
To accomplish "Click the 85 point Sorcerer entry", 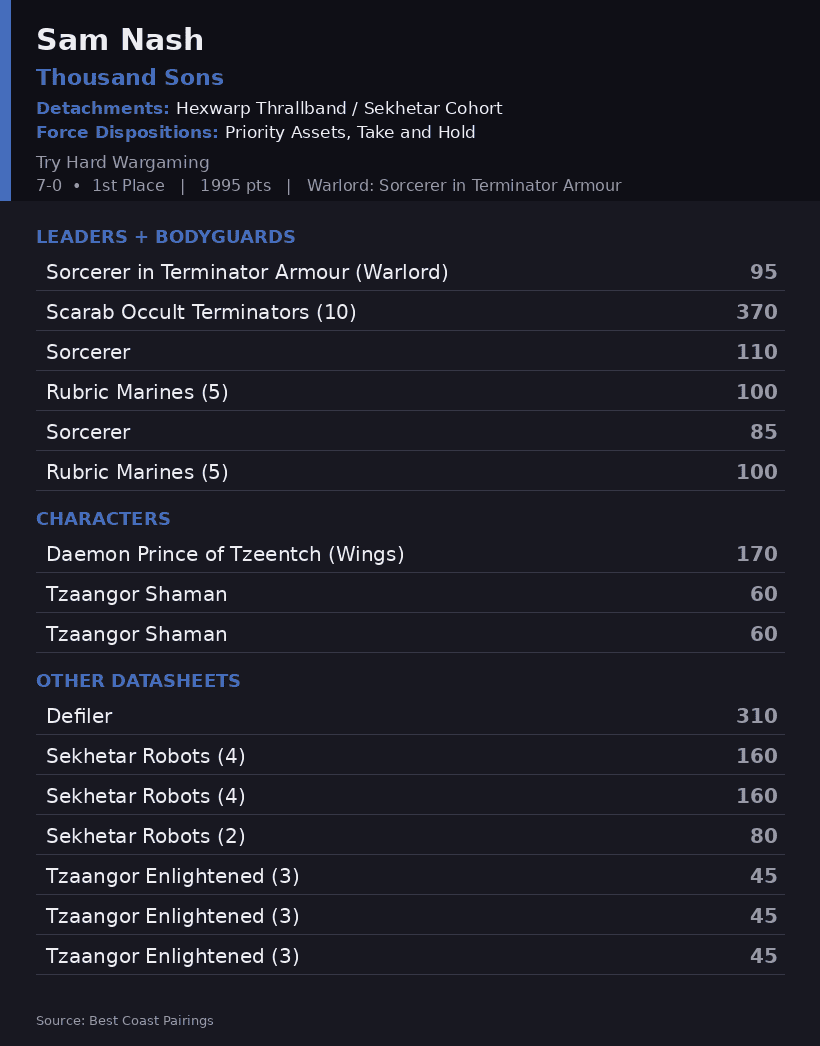I will (410, 432).
